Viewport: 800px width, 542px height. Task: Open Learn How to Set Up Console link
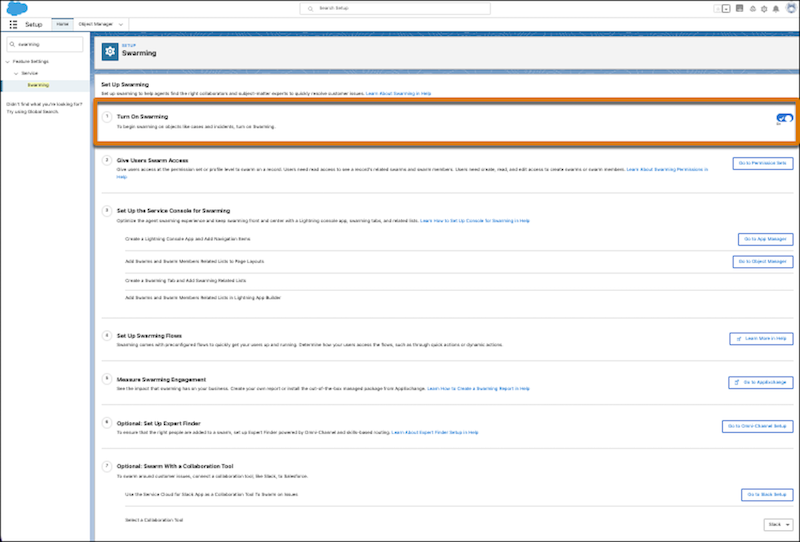[x=474, y=221]
